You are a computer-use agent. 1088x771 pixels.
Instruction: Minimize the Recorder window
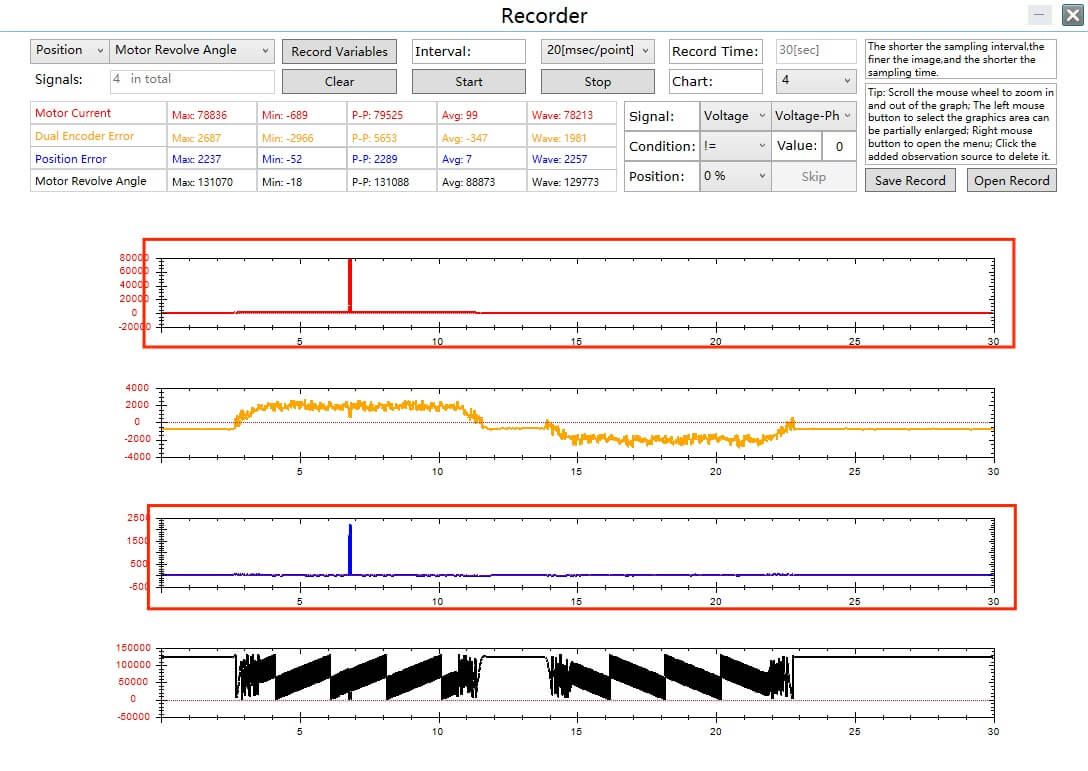[1040, 15]
